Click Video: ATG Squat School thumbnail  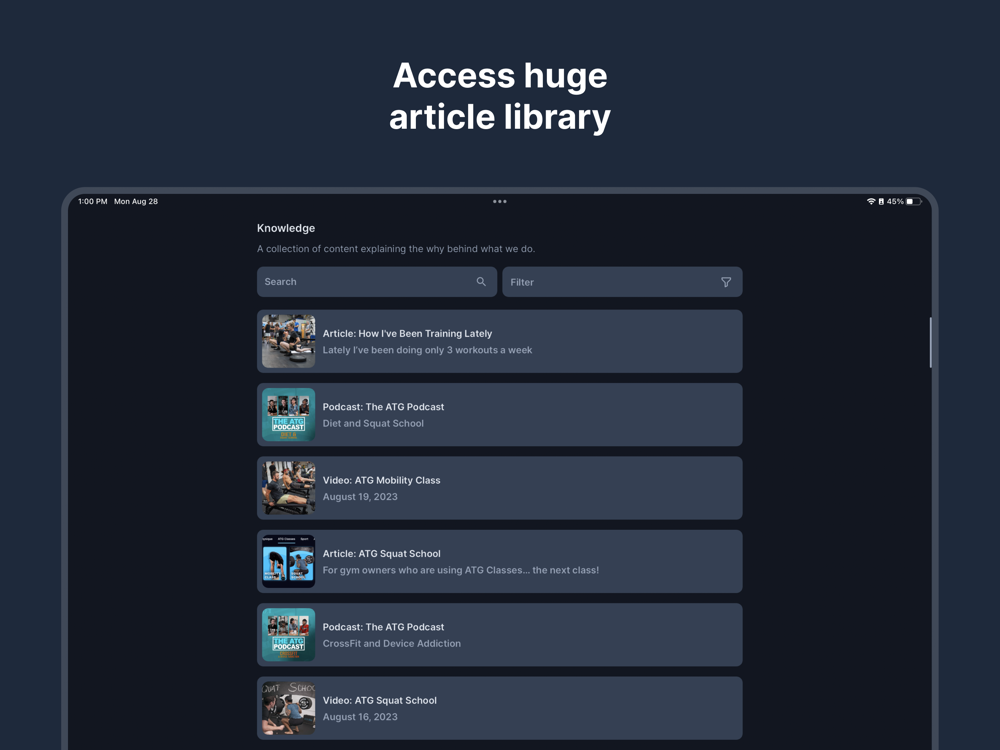point(288,708)
